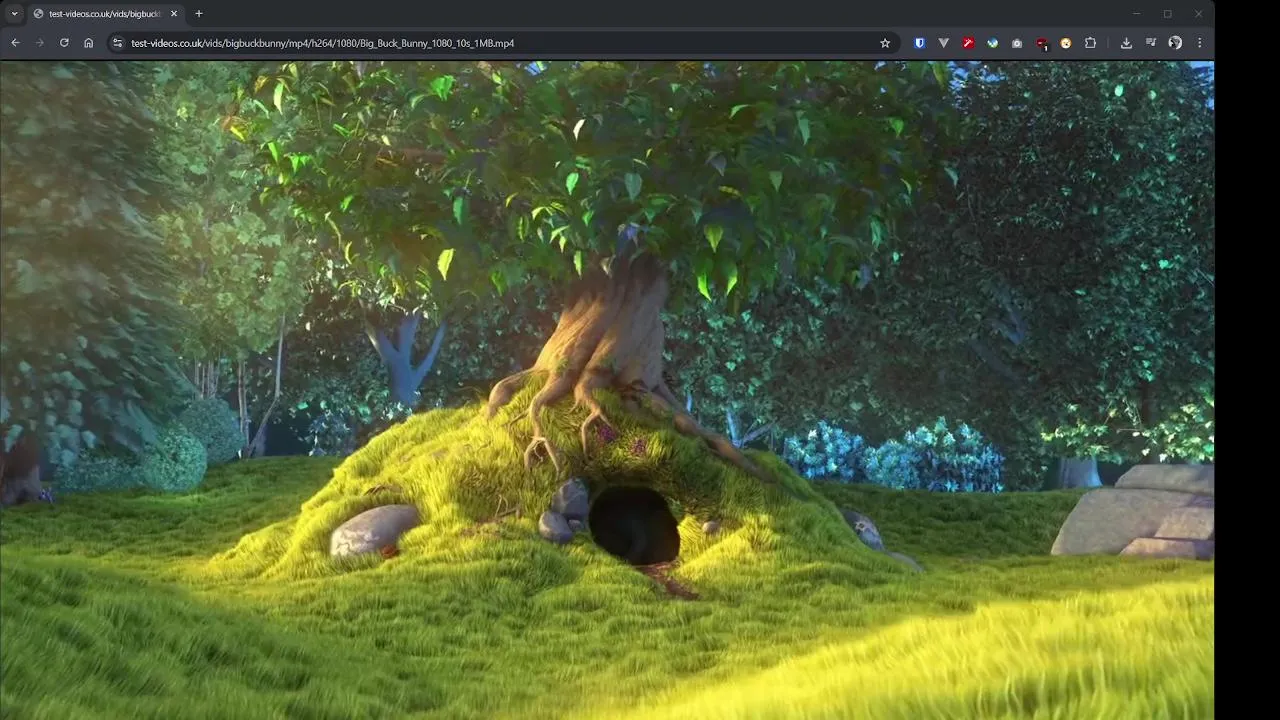Maximize the browser window
Image resolution: width=1280 pixels, height=720 pixels.
[1167, 14]
